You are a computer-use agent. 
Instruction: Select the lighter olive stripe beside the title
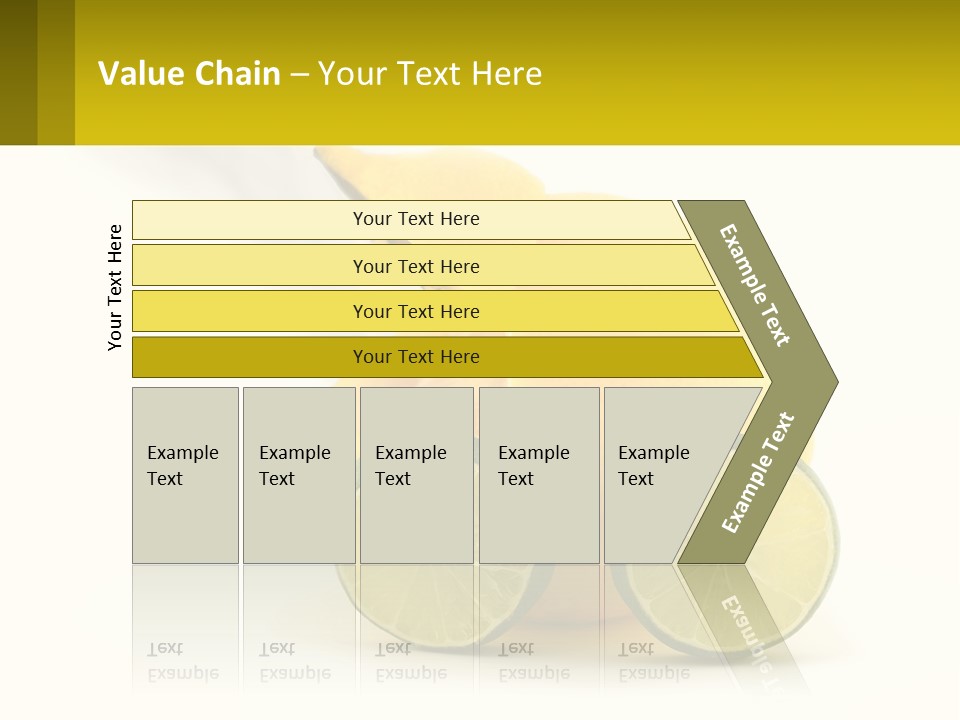click(56, 72)
